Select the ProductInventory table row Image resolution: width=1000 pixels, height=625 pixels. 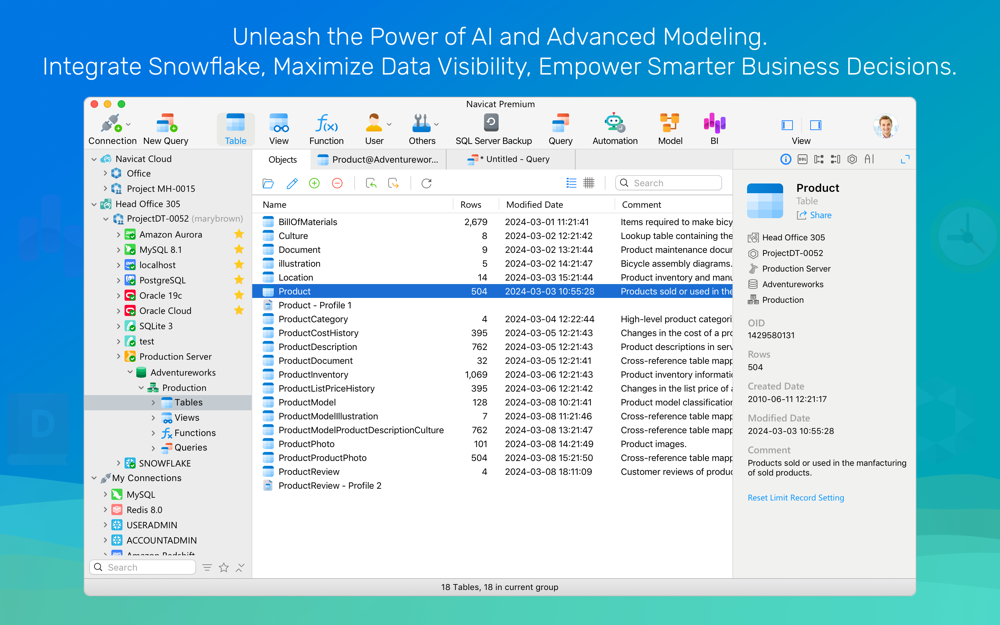[492, 375]
